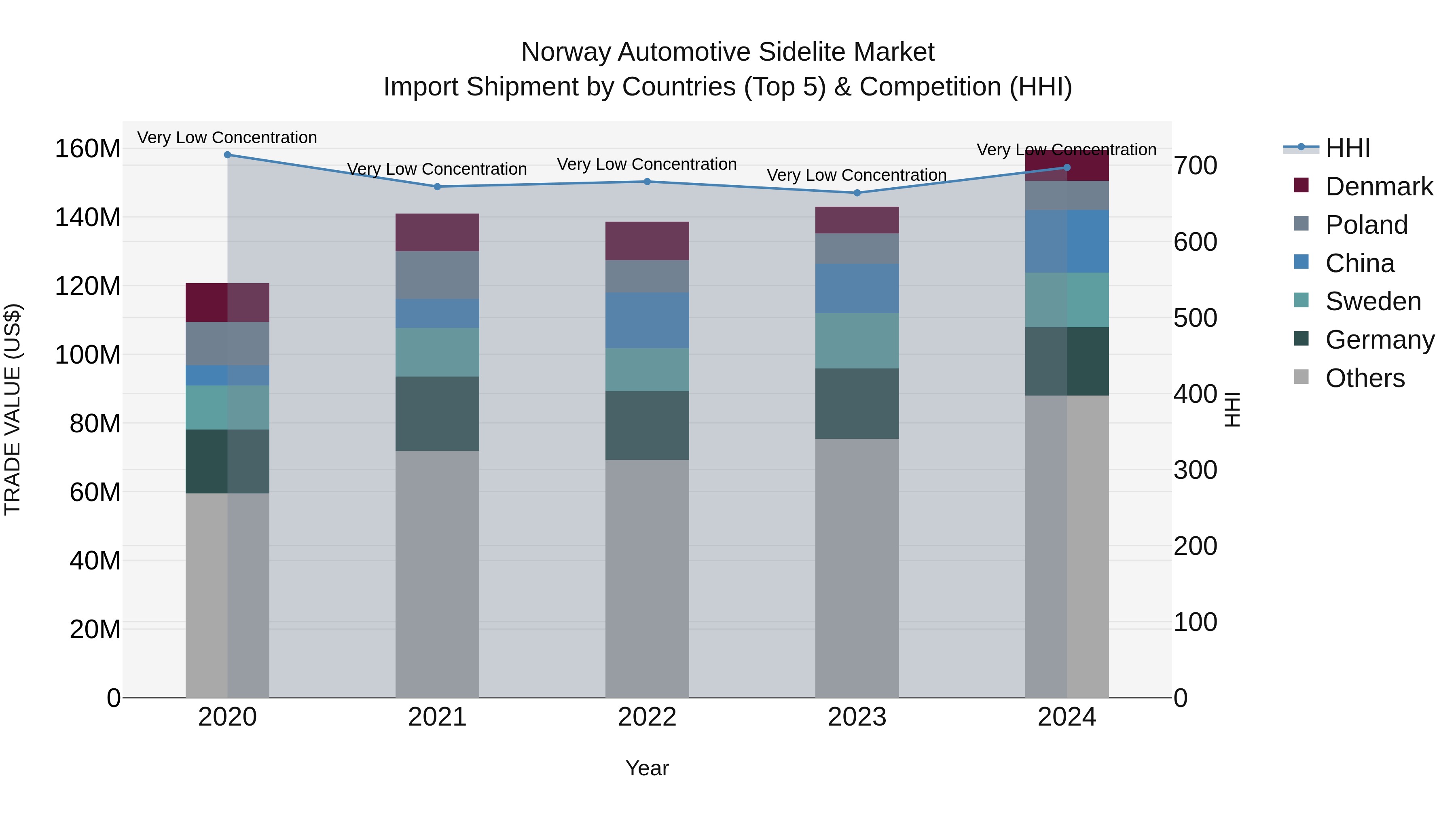Click the Others segment of the 2023 bar
Image resolution: width=1456 pixels, height=819 pixels.
[857, 568]
